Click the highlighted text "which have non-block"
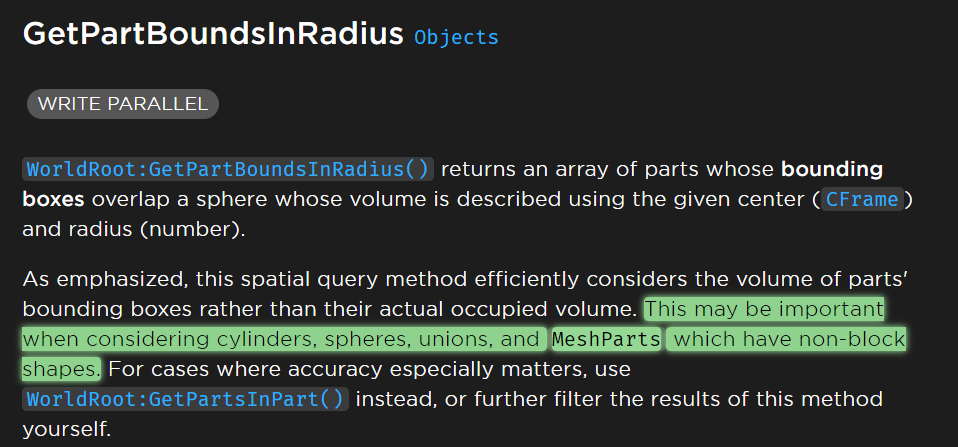The image size is (958, 447). (789, 340)
